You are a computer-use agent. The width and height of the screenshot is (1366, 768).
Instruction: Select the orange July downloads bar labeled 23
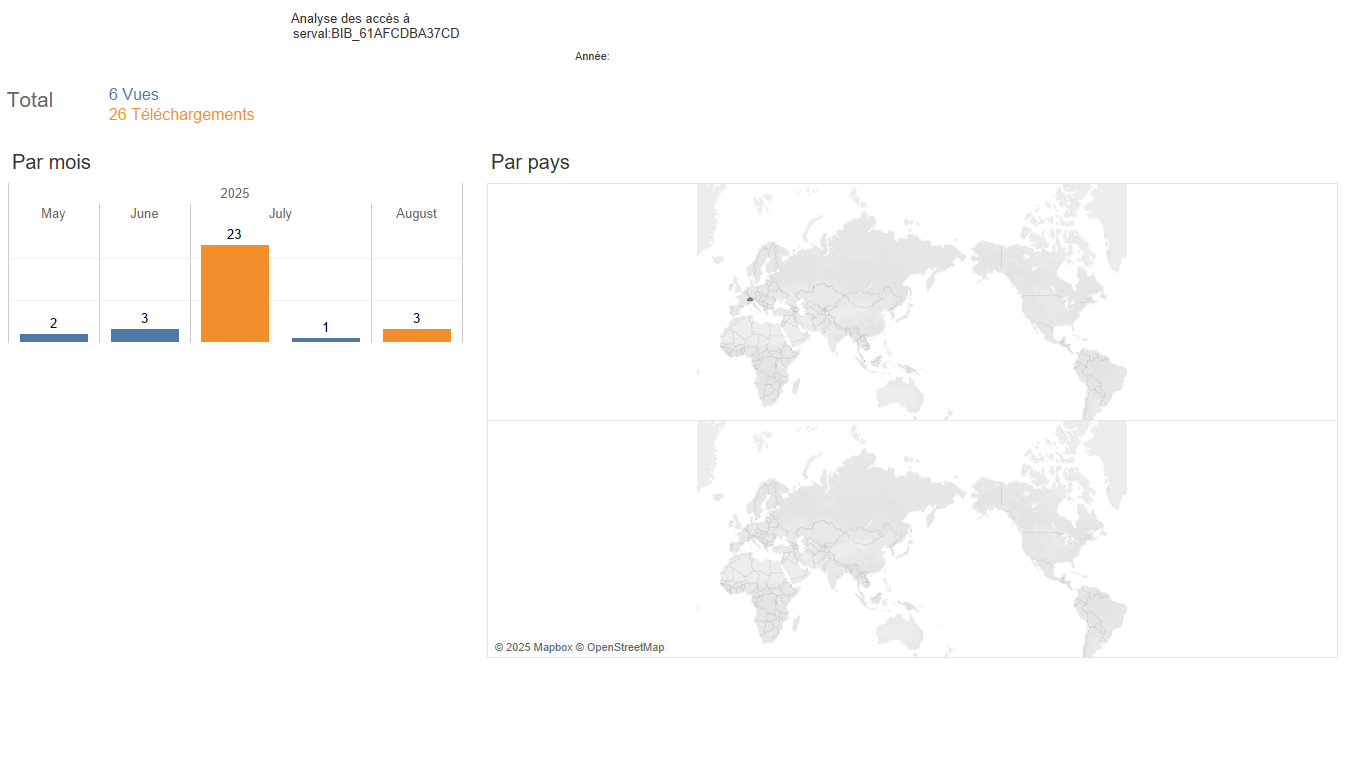(235, 293)
